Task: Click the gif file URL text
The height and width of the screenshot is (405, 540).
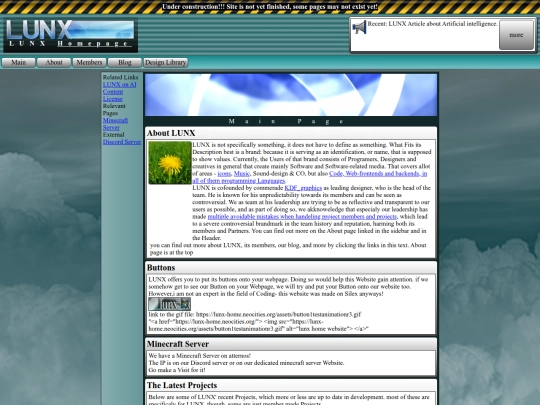Action: click(278, 314)
